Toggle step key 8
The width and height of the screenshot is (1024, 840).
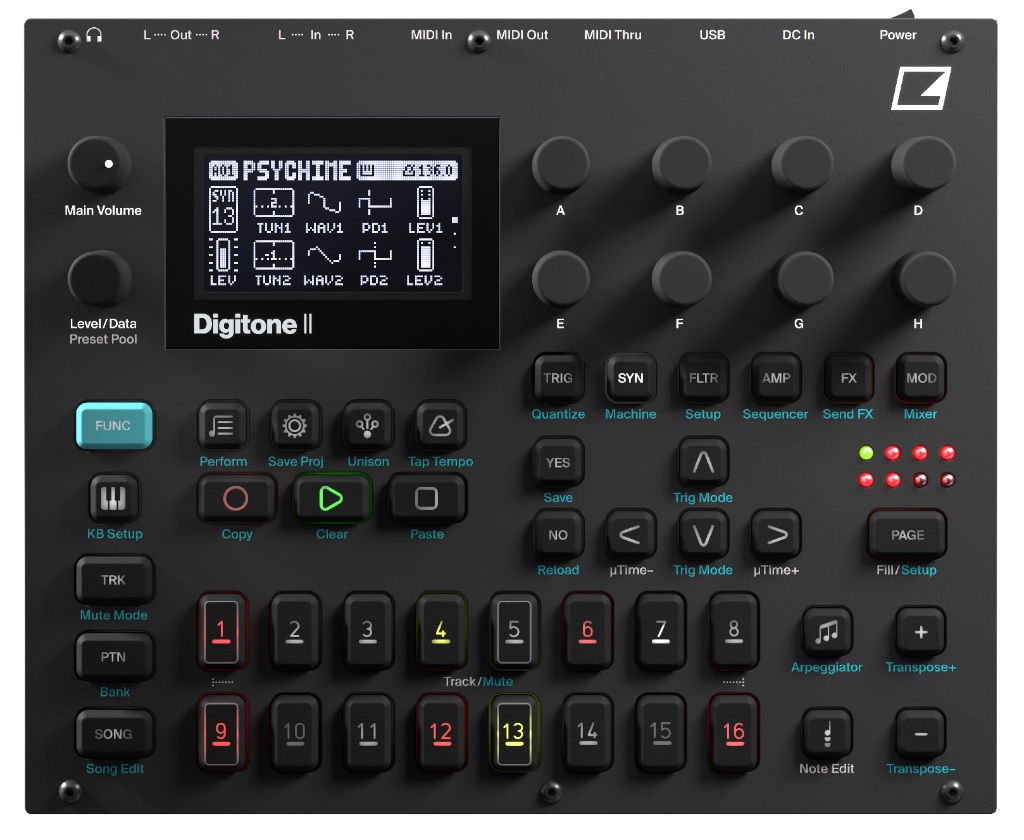point(733,631)
